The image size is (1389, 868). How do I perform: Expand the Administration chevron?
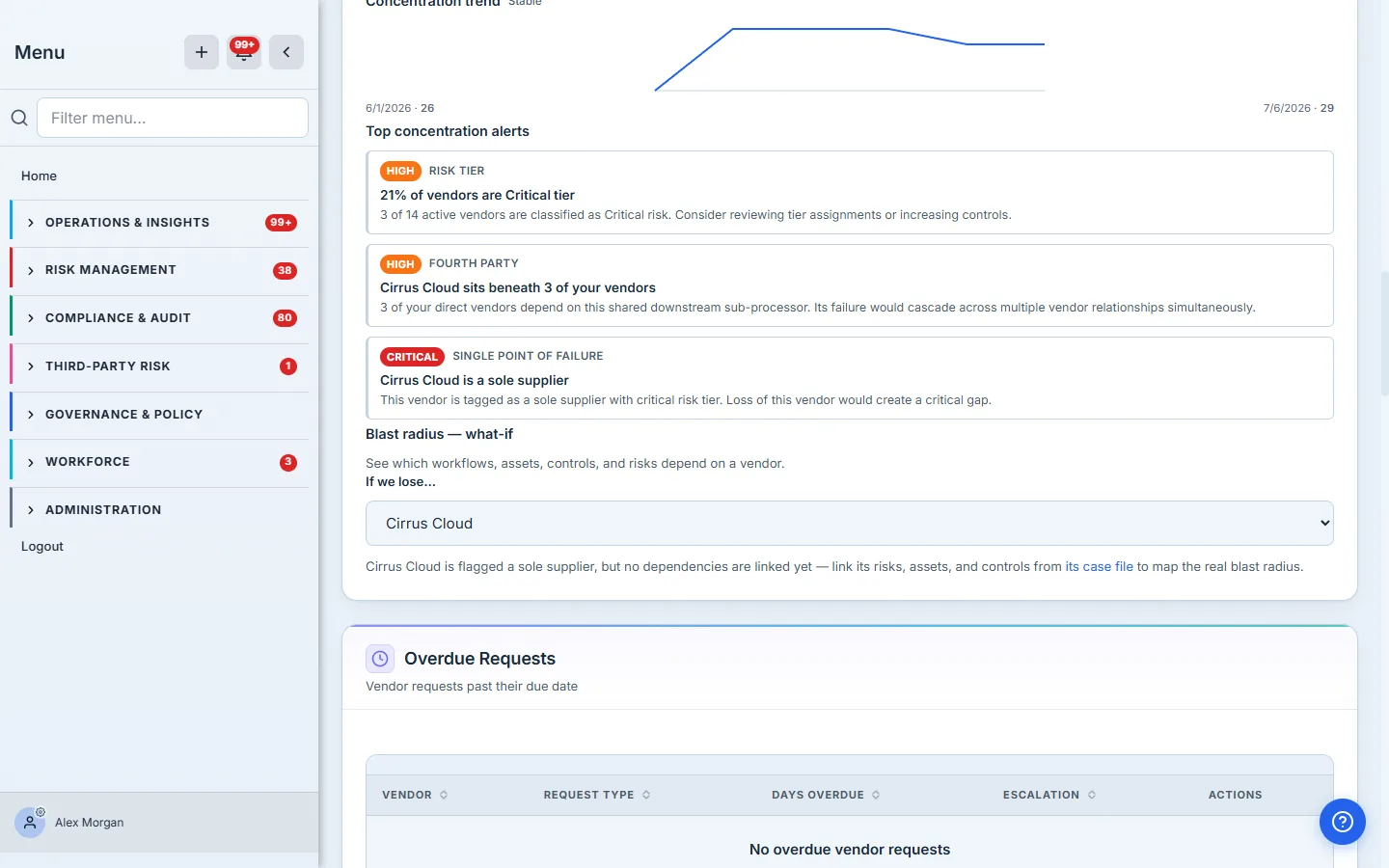pos(31,510)
